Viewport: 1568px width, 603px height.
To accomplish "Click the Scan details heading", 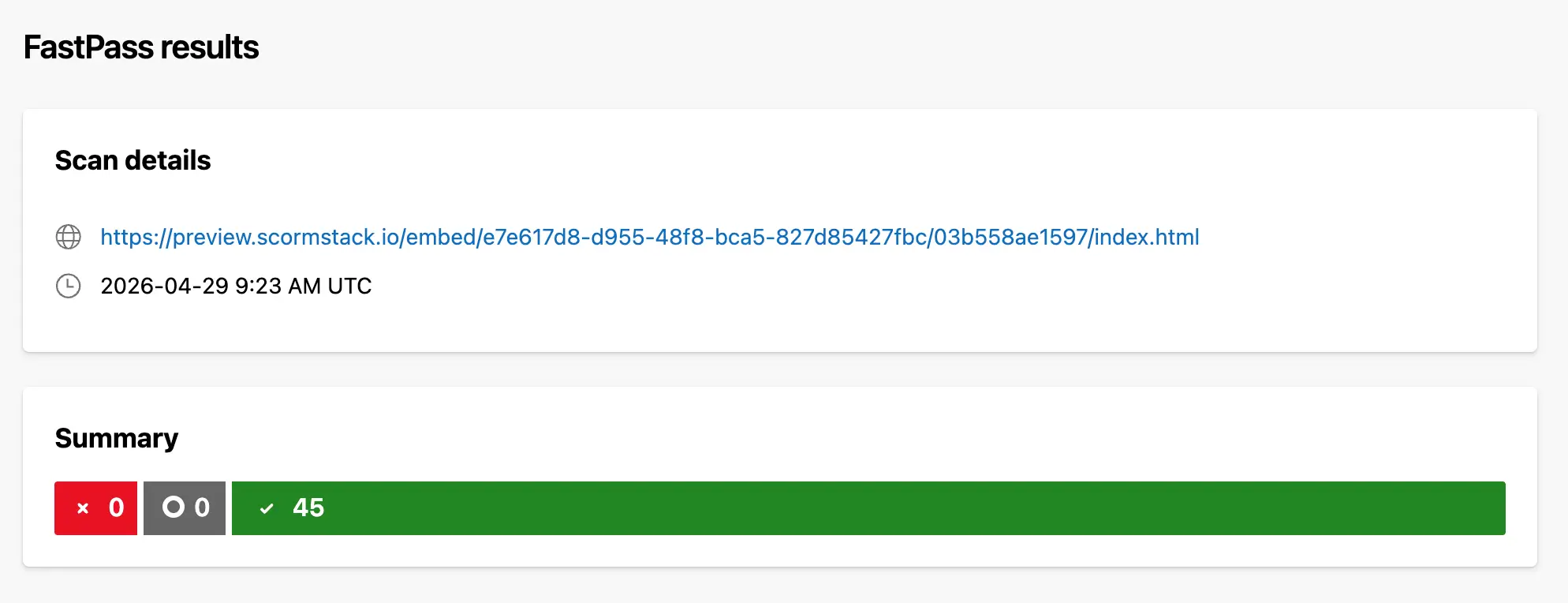I will point(133,160).
